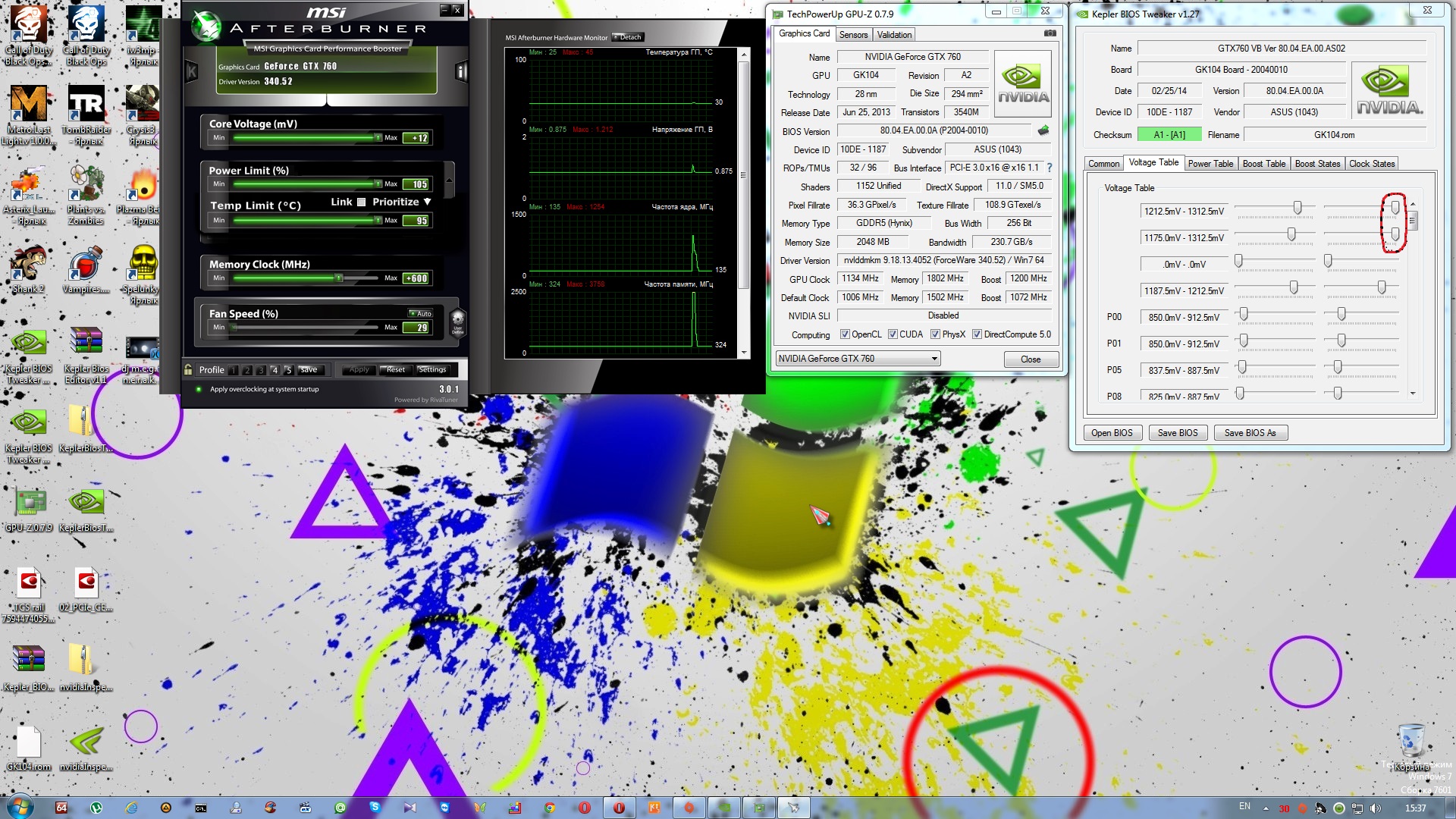The image size is (1456, 819).
Task: Open the Boost Table tab in Kepler Tweaker
Action: coord(1263,164)
